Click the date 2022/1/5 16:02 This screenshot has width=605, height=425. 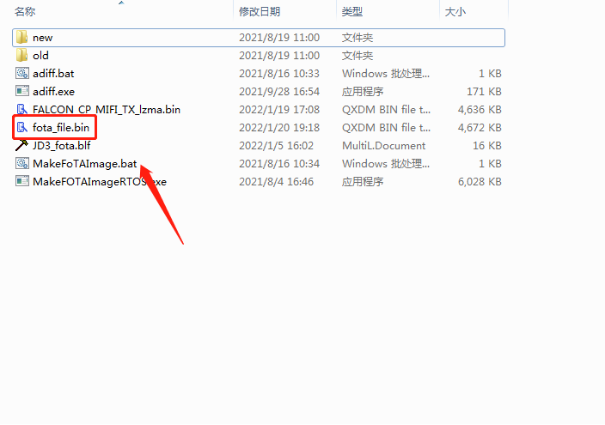click(276, 146)
